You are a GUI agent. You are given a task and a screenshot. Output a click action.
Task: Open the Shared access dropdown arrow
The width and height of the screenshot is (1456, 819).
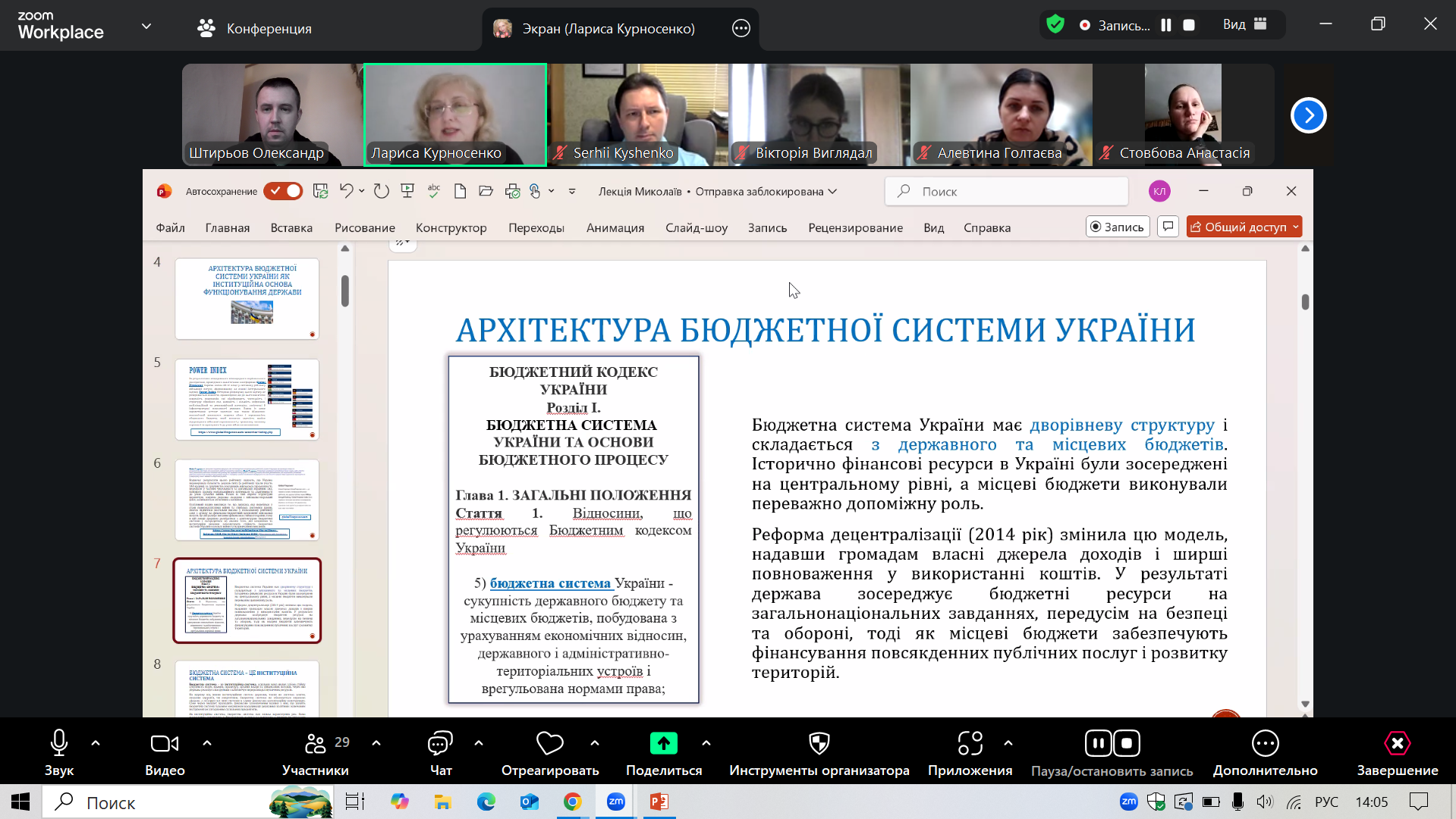[1296, 227]
